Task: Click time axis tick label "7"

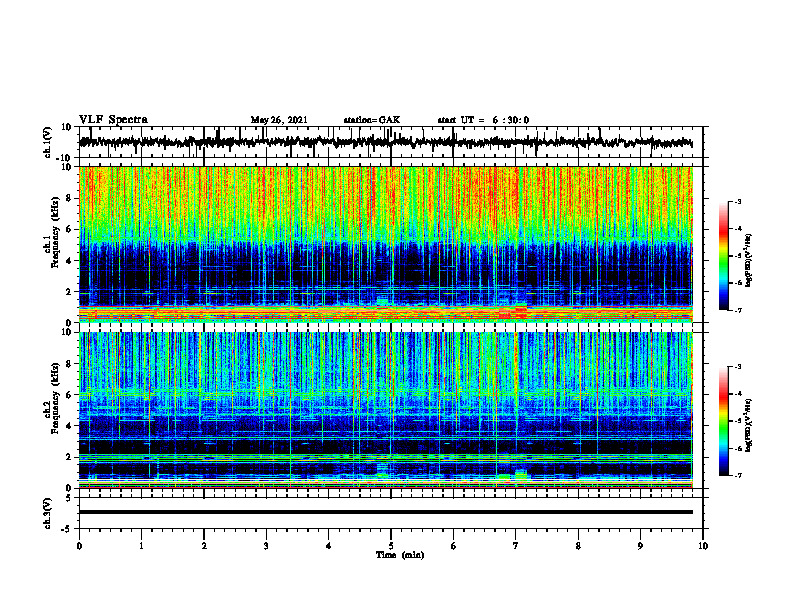Action: 516,546
